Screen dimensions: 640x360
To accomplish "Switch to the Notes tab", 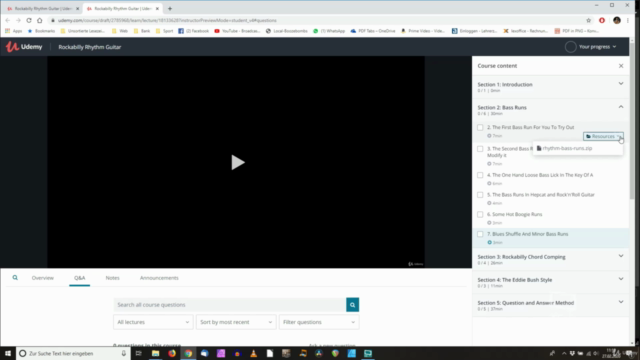I will pos(112,278).
